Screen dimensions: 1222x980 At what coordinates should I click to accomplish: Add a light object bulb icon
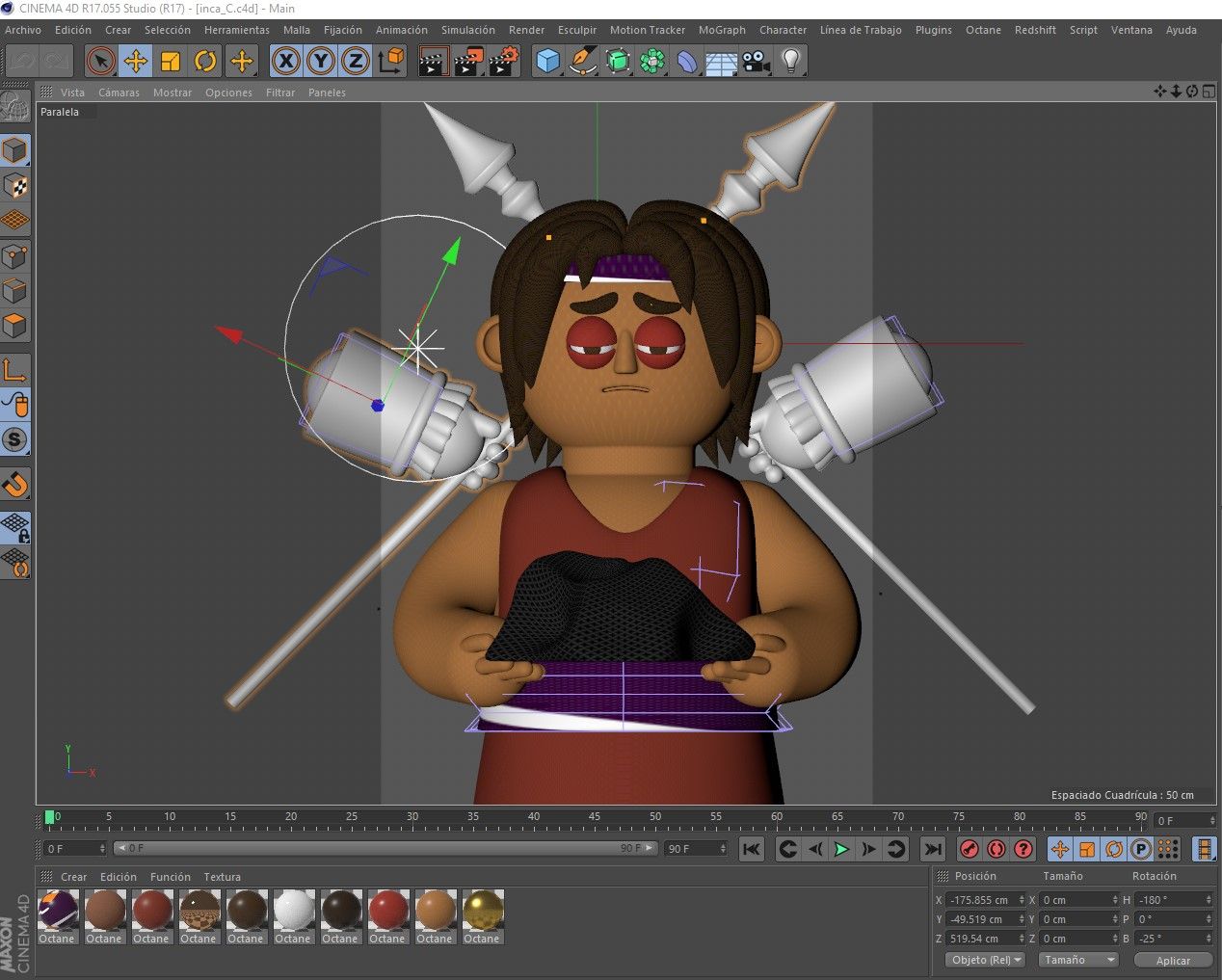tap(791, 61)
